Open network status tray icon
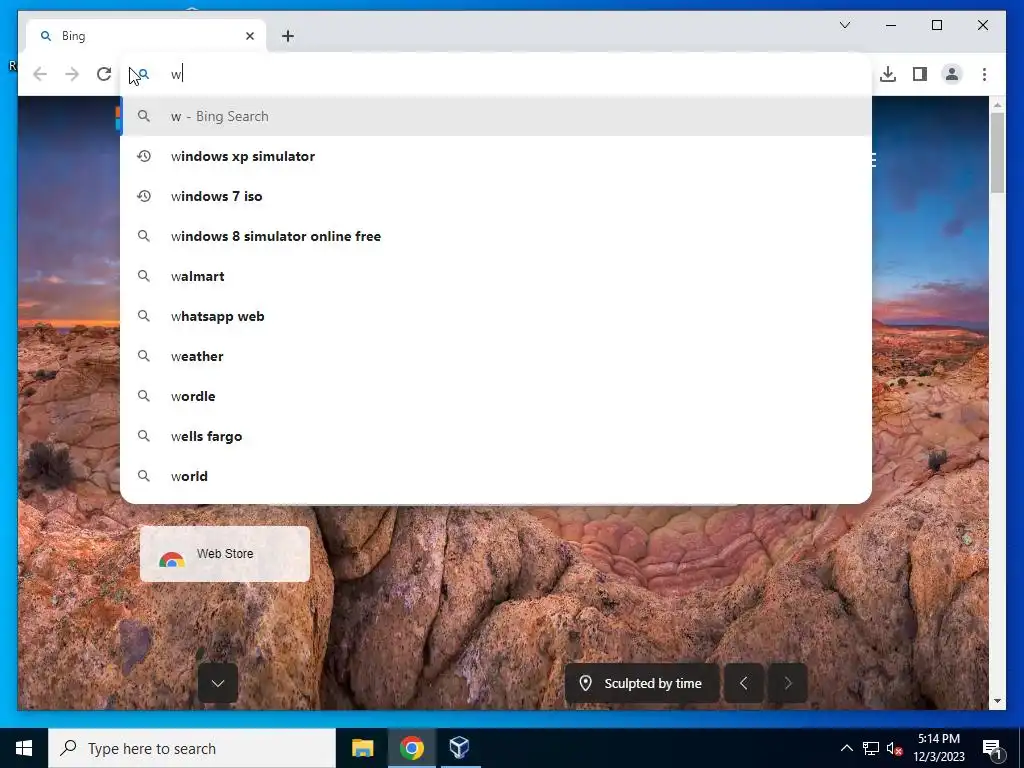The image size is (1024, 768). point(871,748)
